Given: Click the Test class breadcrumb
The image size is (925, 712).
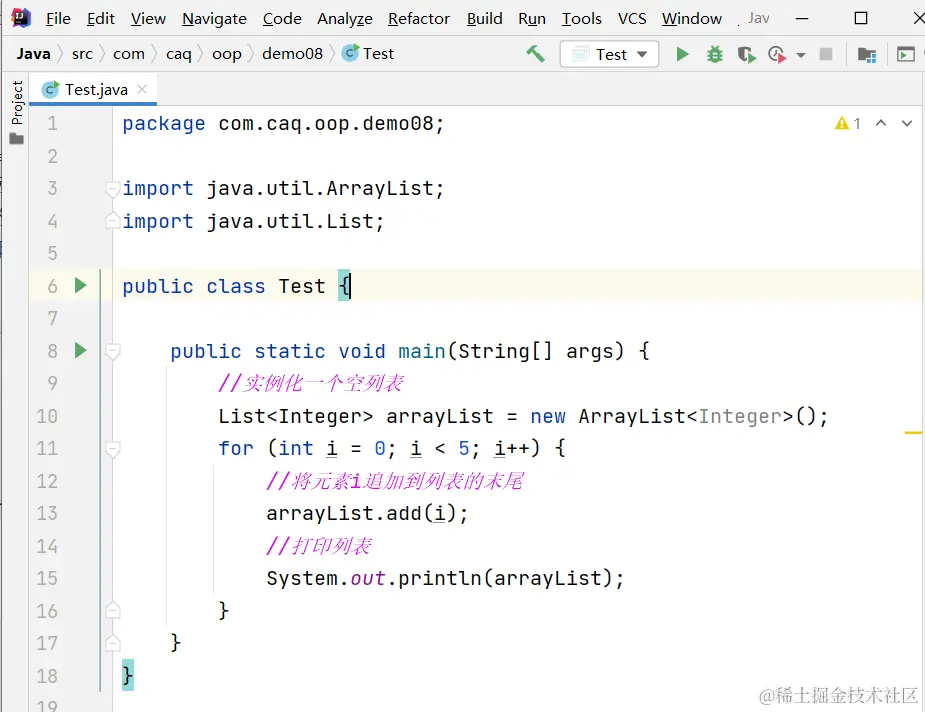Looking at the screenshot, I should click(x=368, y=54).
